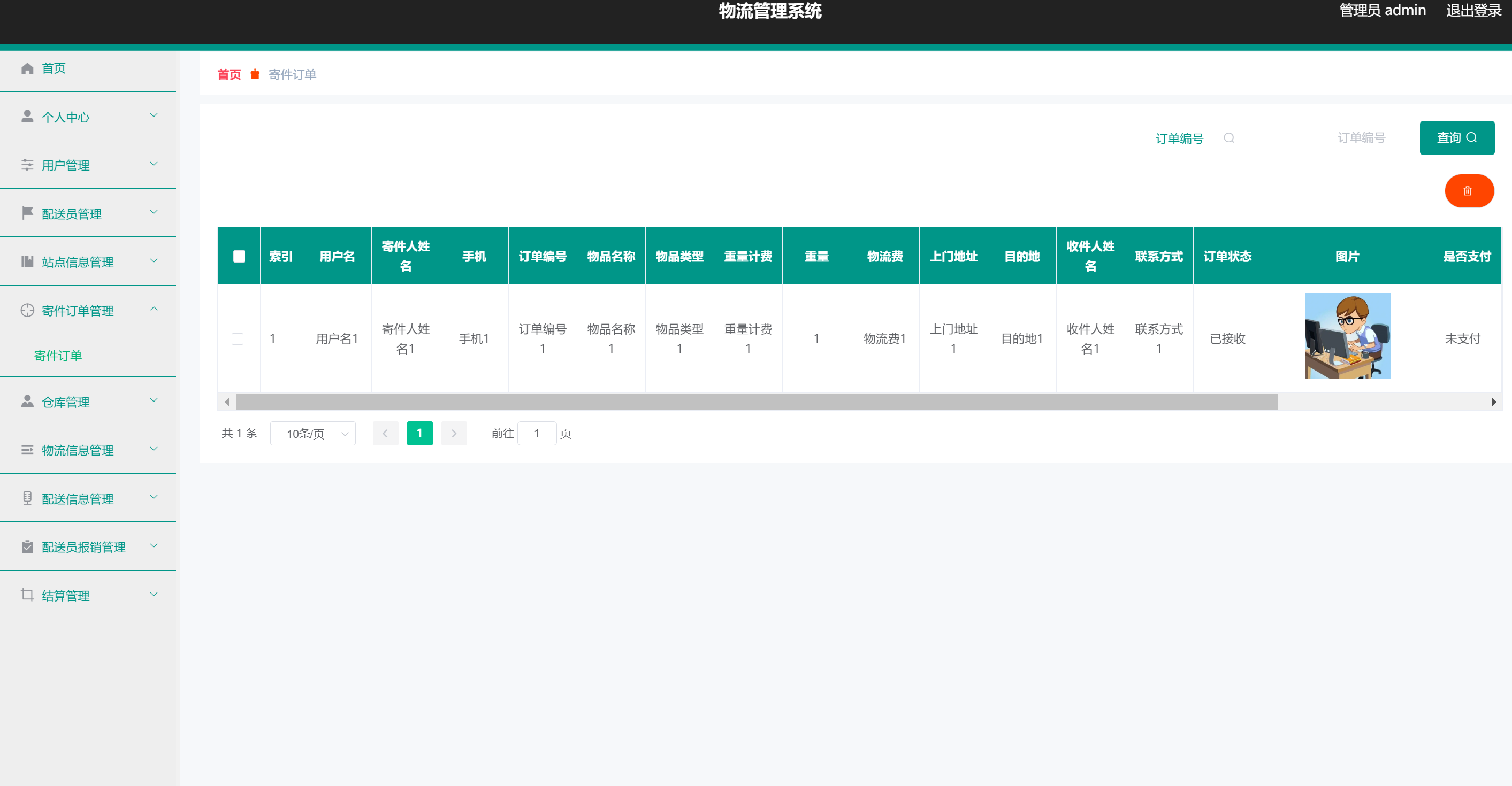Click the 目的地1 cell
Screen dimensions: 1512x786
[1022, 339]
